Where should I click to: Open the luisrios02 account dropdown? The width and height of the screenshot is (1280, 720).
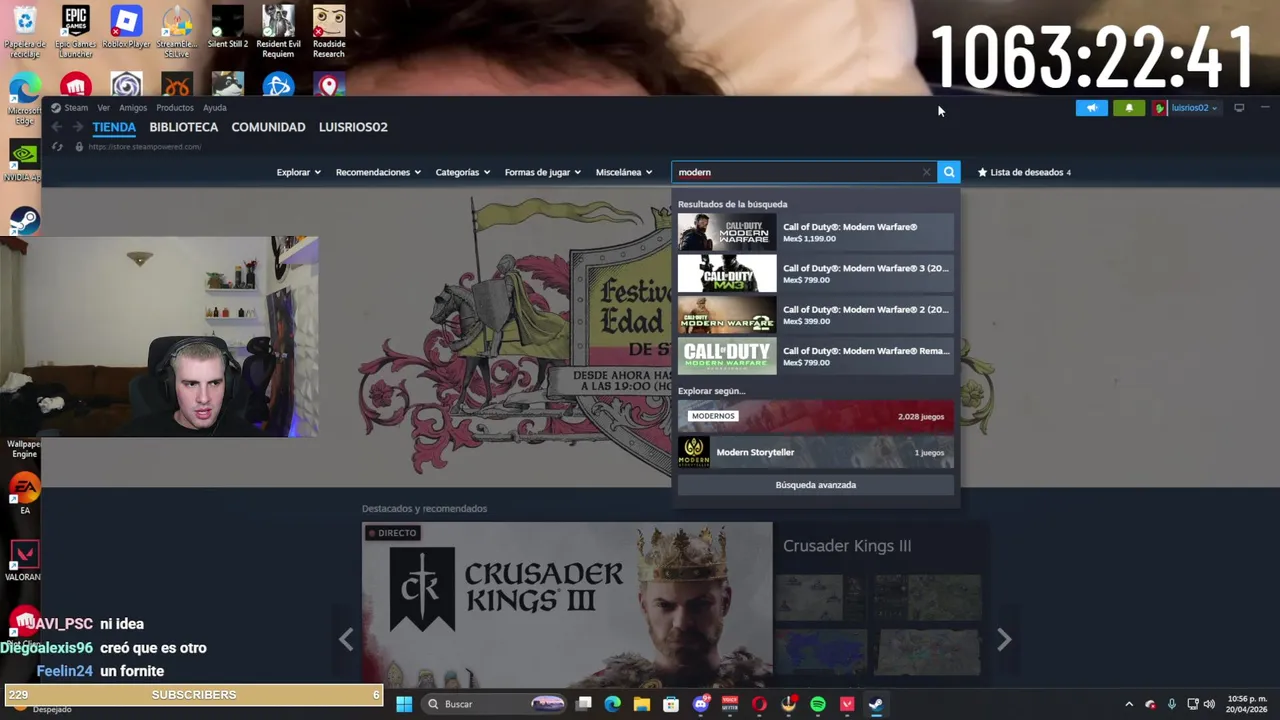[1186, 108]
